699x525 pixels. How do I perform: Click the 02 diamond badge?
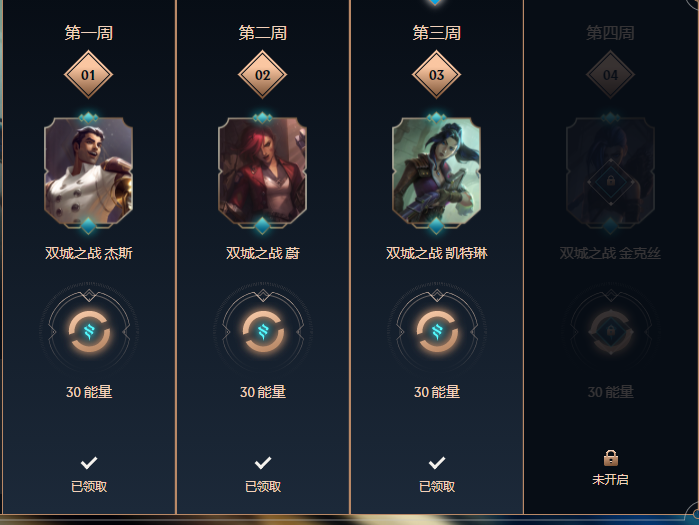pyautogui.click(x=262, y=74)
